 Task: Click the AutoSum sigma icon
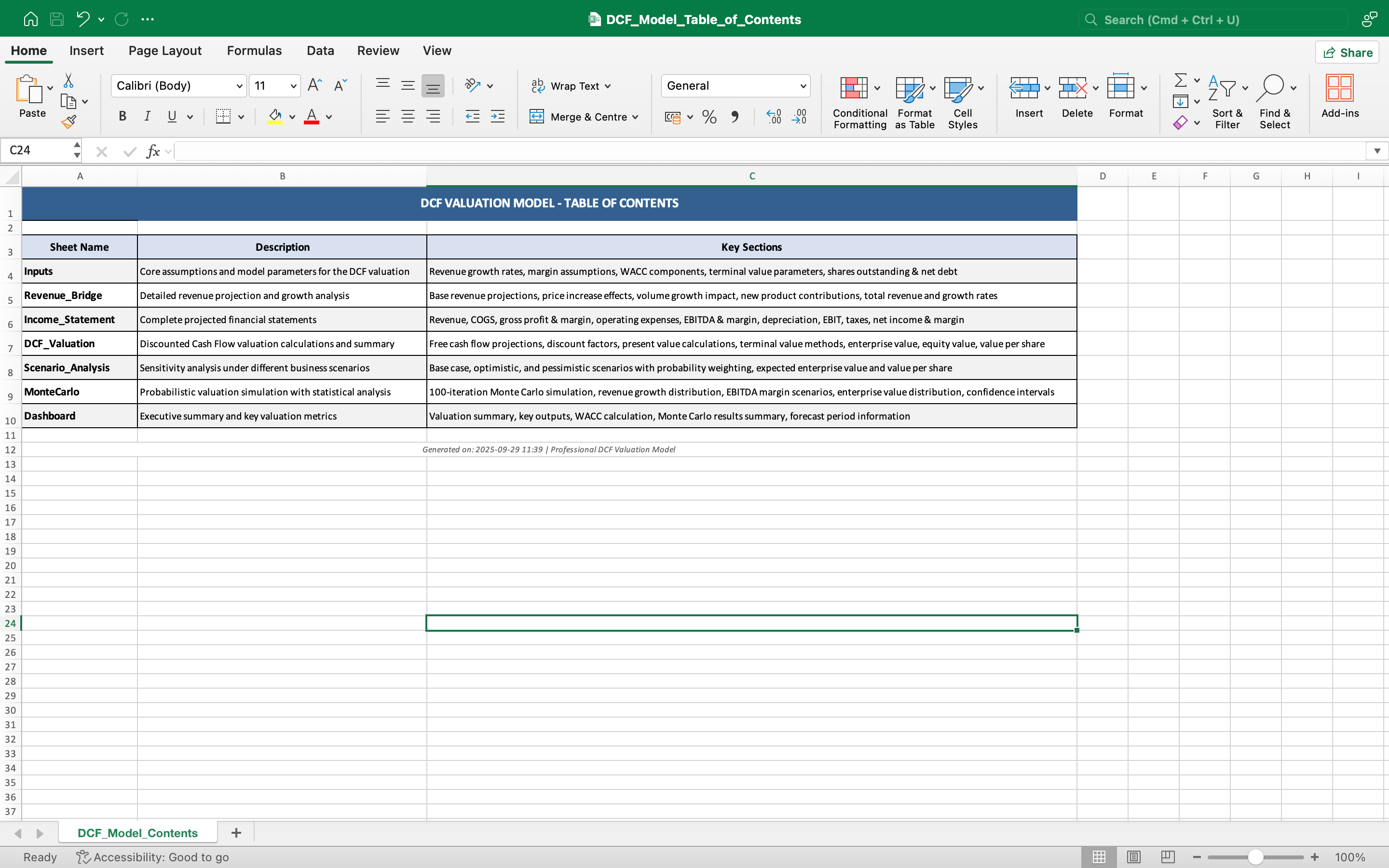point(1180,80)
